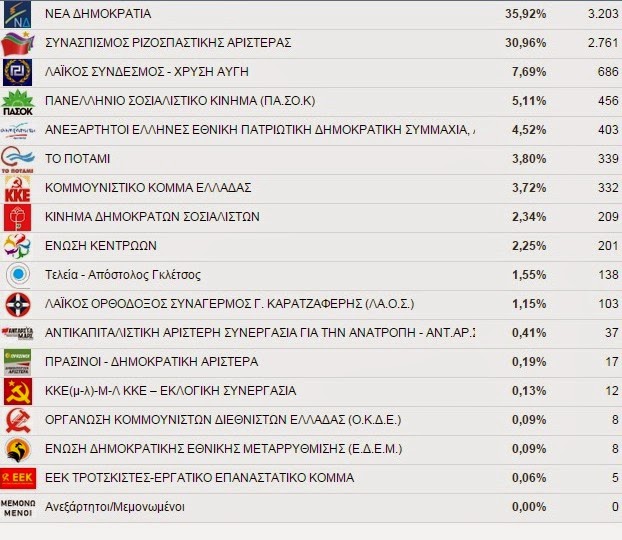The image size is (622, 540).
Task: Click the red KKE logo
Action: click(x=18, y=189)
